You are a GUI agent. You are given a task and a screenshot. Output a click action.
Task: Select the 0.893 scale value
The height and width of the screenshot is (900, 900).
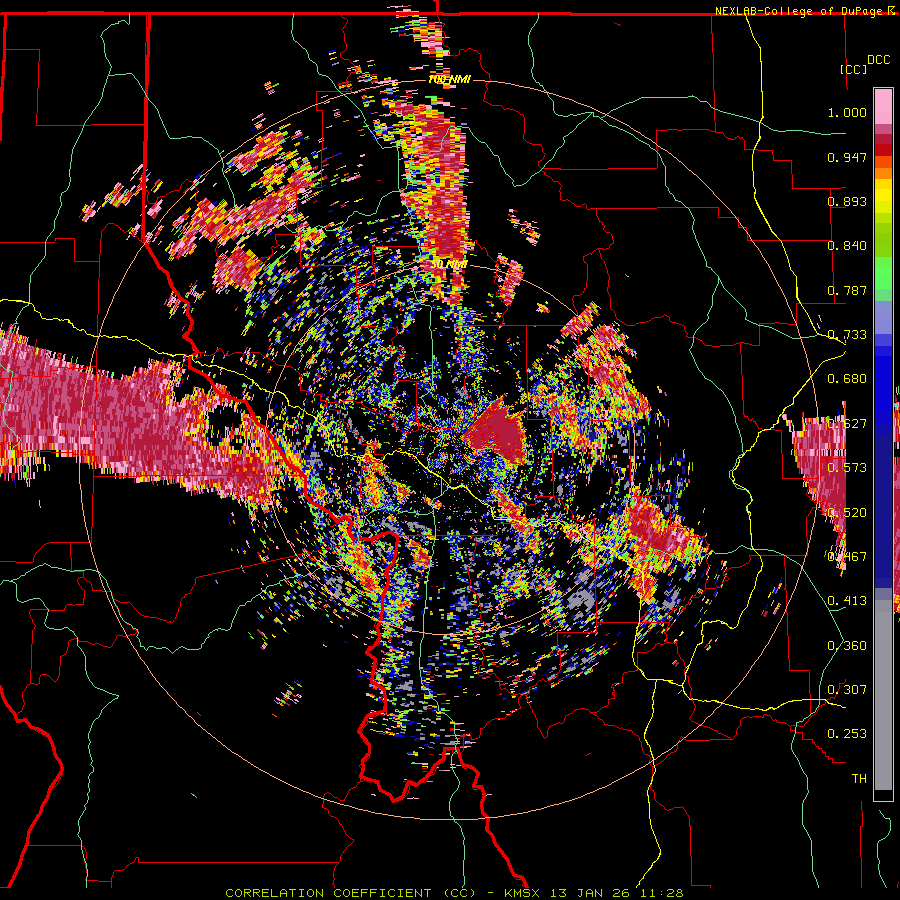click(x=847, y=201)
